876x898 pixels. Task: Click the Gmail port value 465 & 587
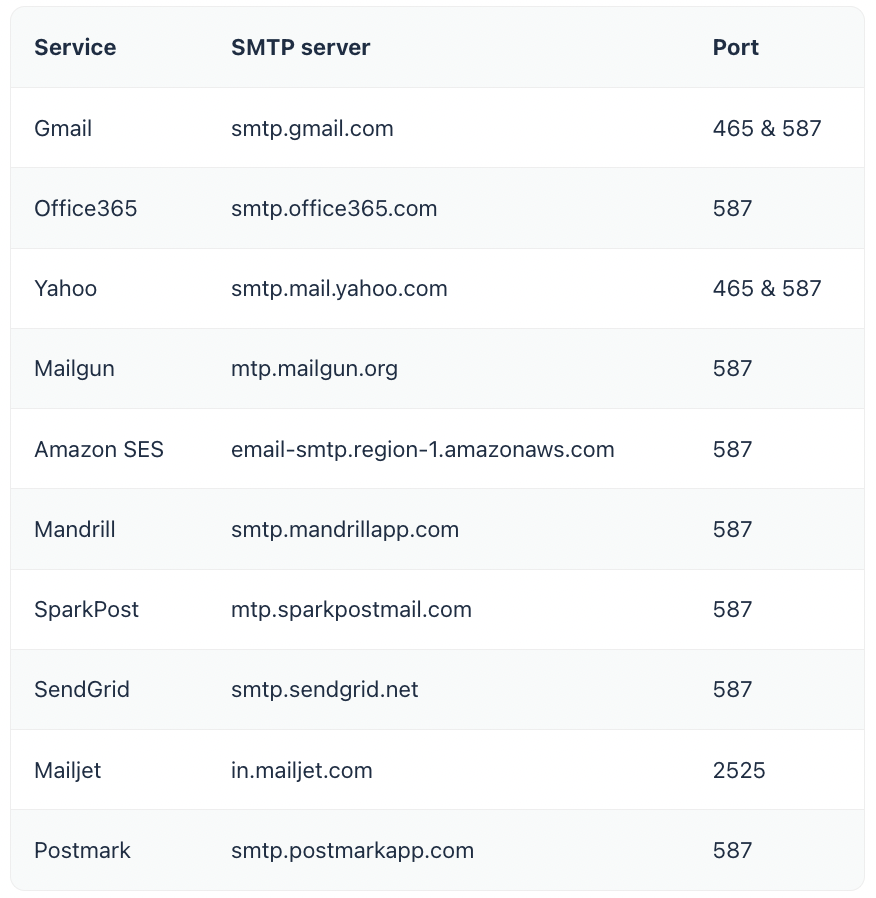767,128
